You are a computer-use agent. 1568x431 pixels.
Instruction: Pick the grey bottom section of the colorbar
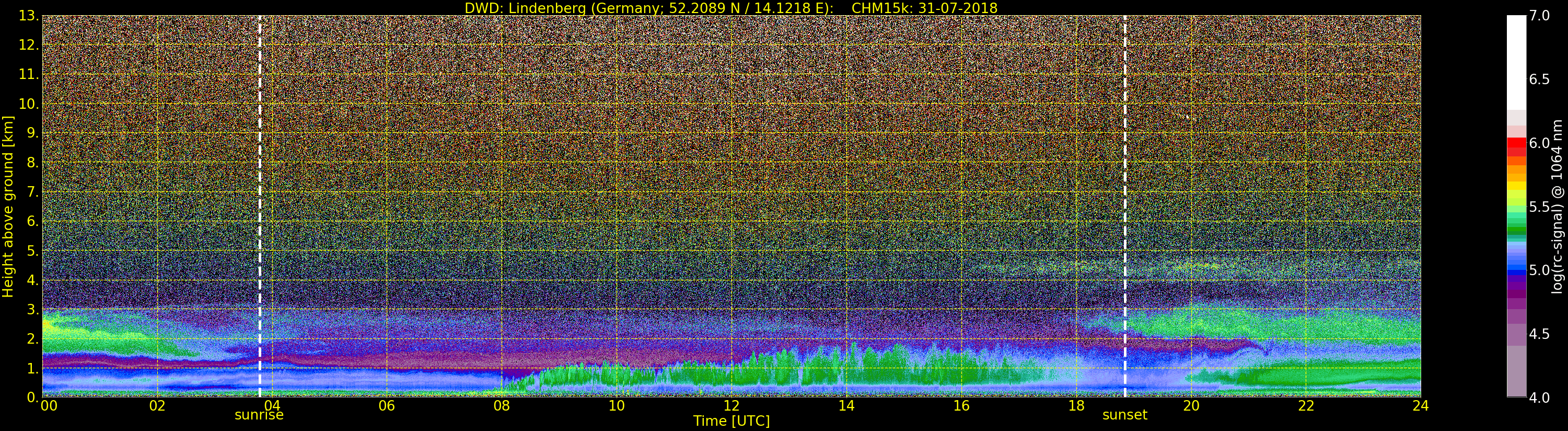1516,372
